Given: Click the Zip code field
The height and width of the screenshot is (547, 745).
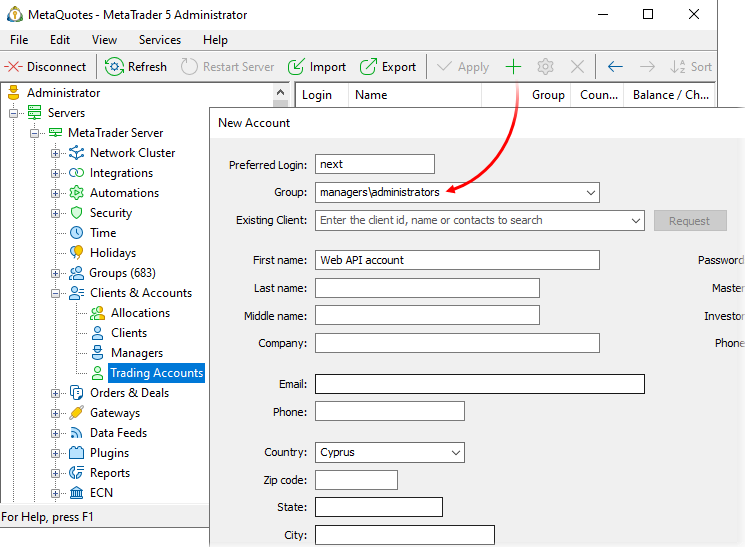Looking at the screenshot, I should click(x=356, y=480).
